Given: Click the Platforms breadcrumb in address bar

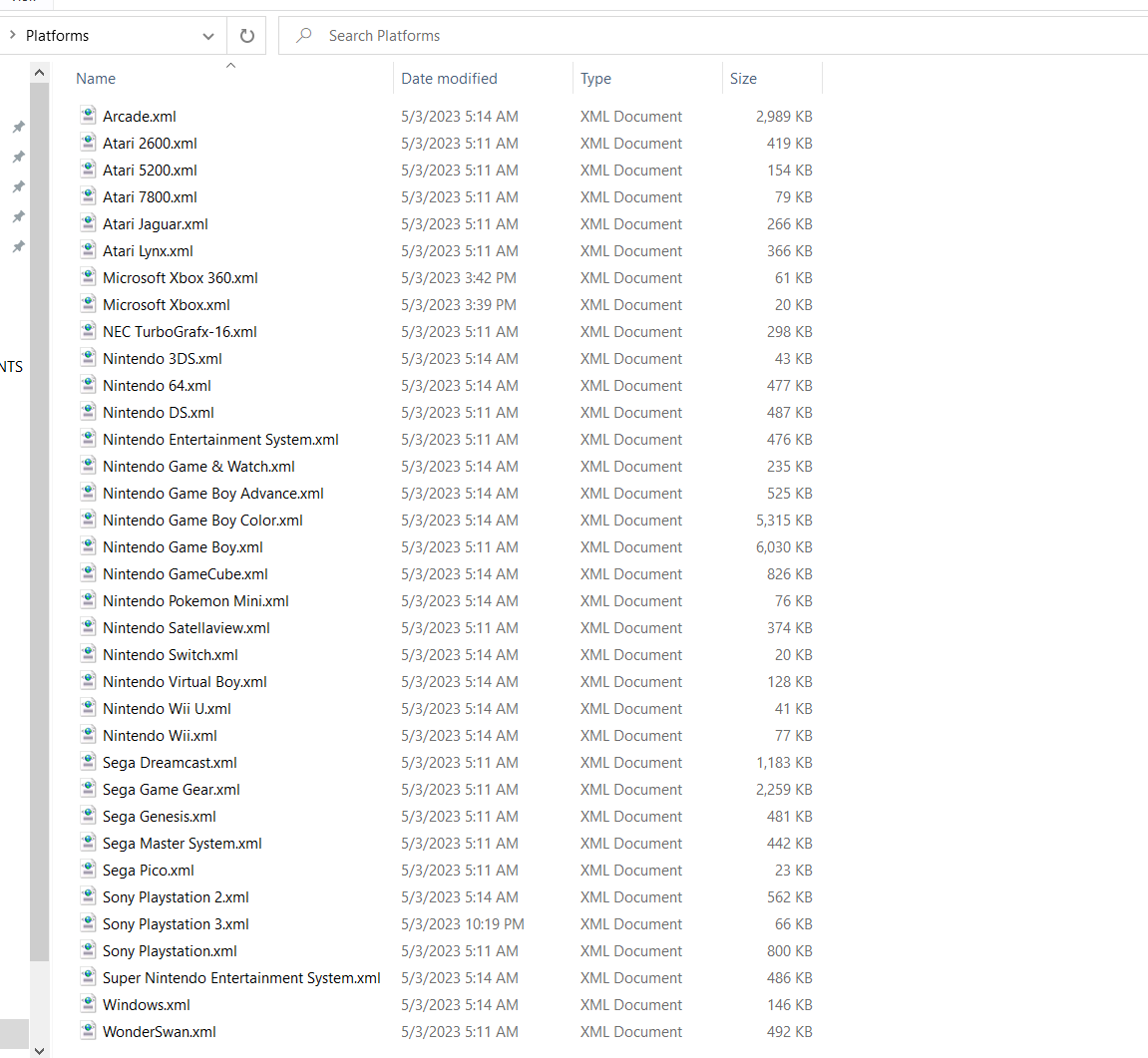Looking at the screenshot, I should 57,35.
